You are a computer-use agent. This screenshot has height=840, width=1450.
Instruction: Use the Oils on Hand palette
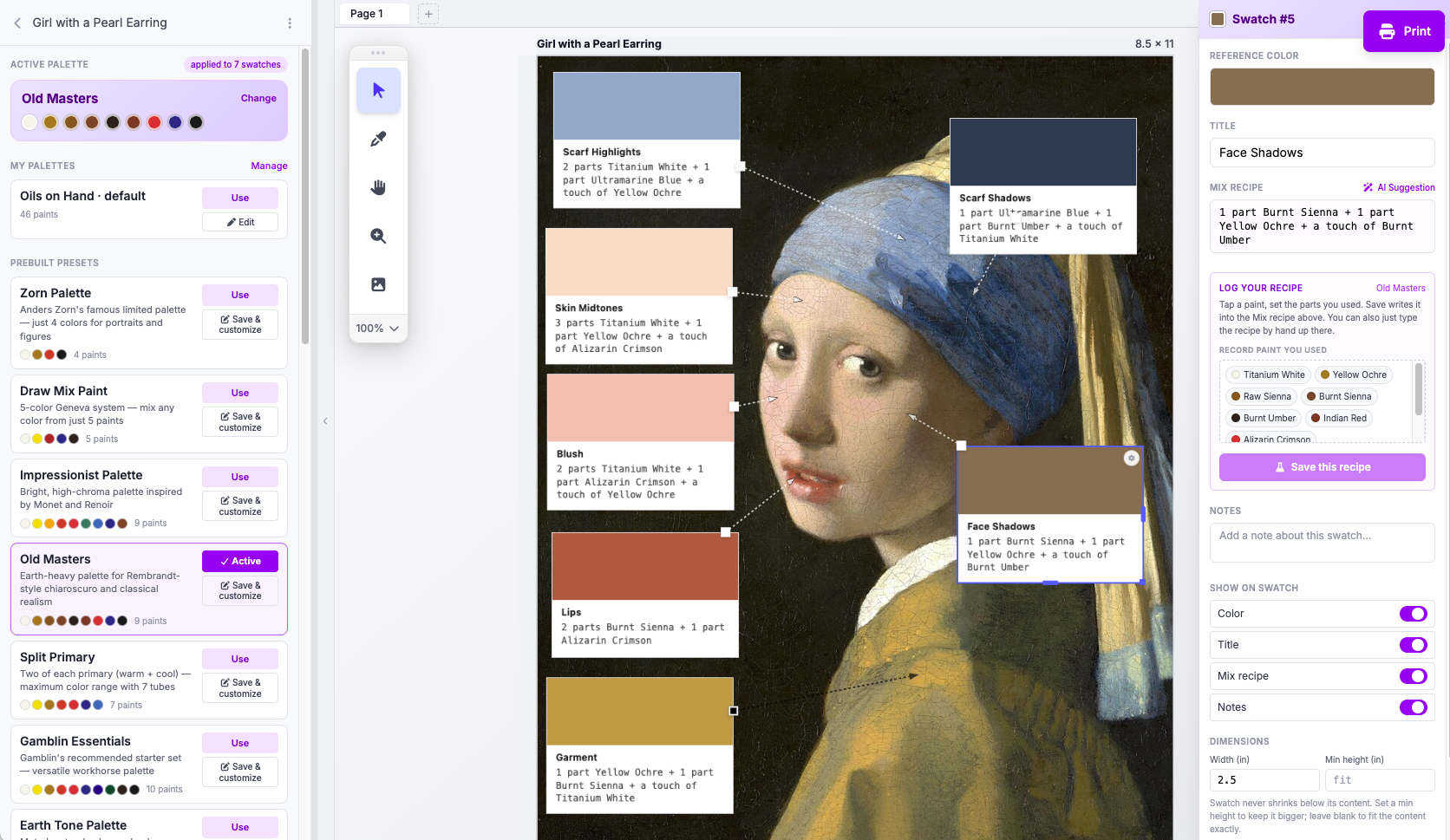[x=240, y=198]
